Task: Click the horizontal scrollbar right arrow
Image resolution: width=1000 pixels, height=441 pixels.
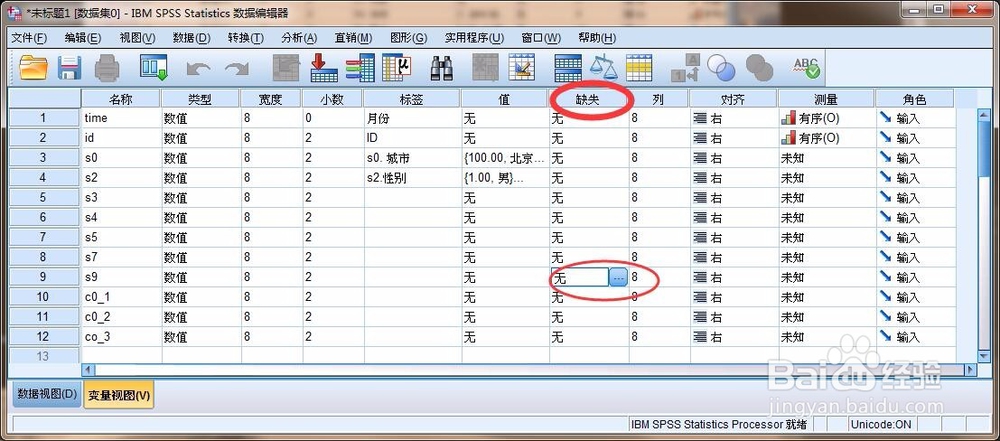Action: [x=970, y=370]
